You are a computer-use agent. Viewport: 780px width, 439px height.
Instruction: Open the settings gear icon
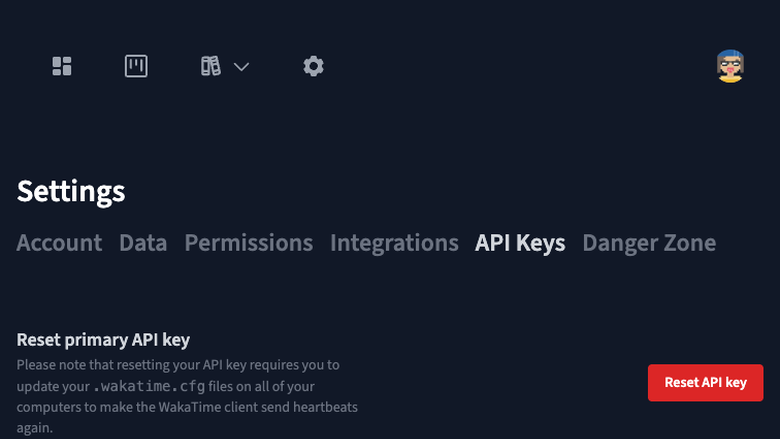313,66
